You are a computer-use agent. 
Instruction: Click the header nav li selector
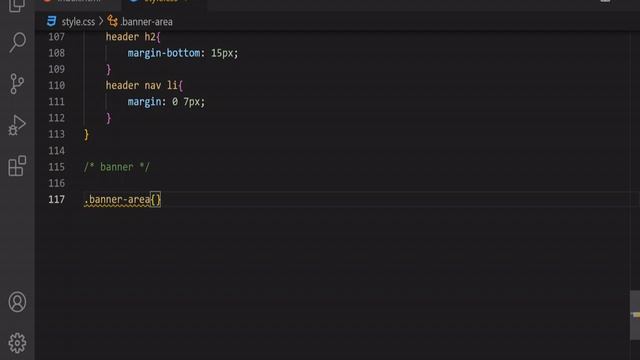click(142, 85)
